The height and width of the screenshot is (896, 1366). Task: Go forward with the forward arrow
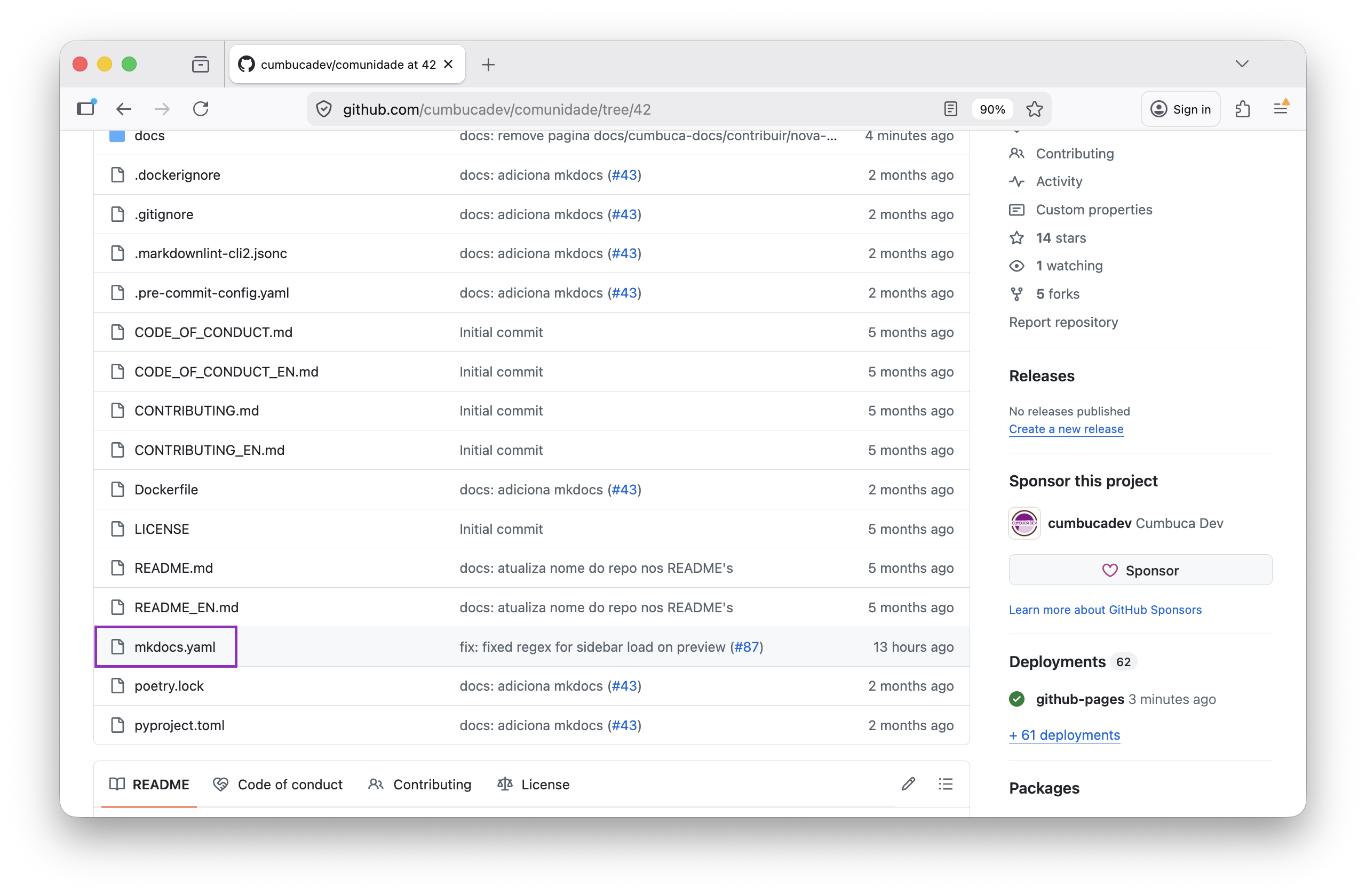[162, 109]
